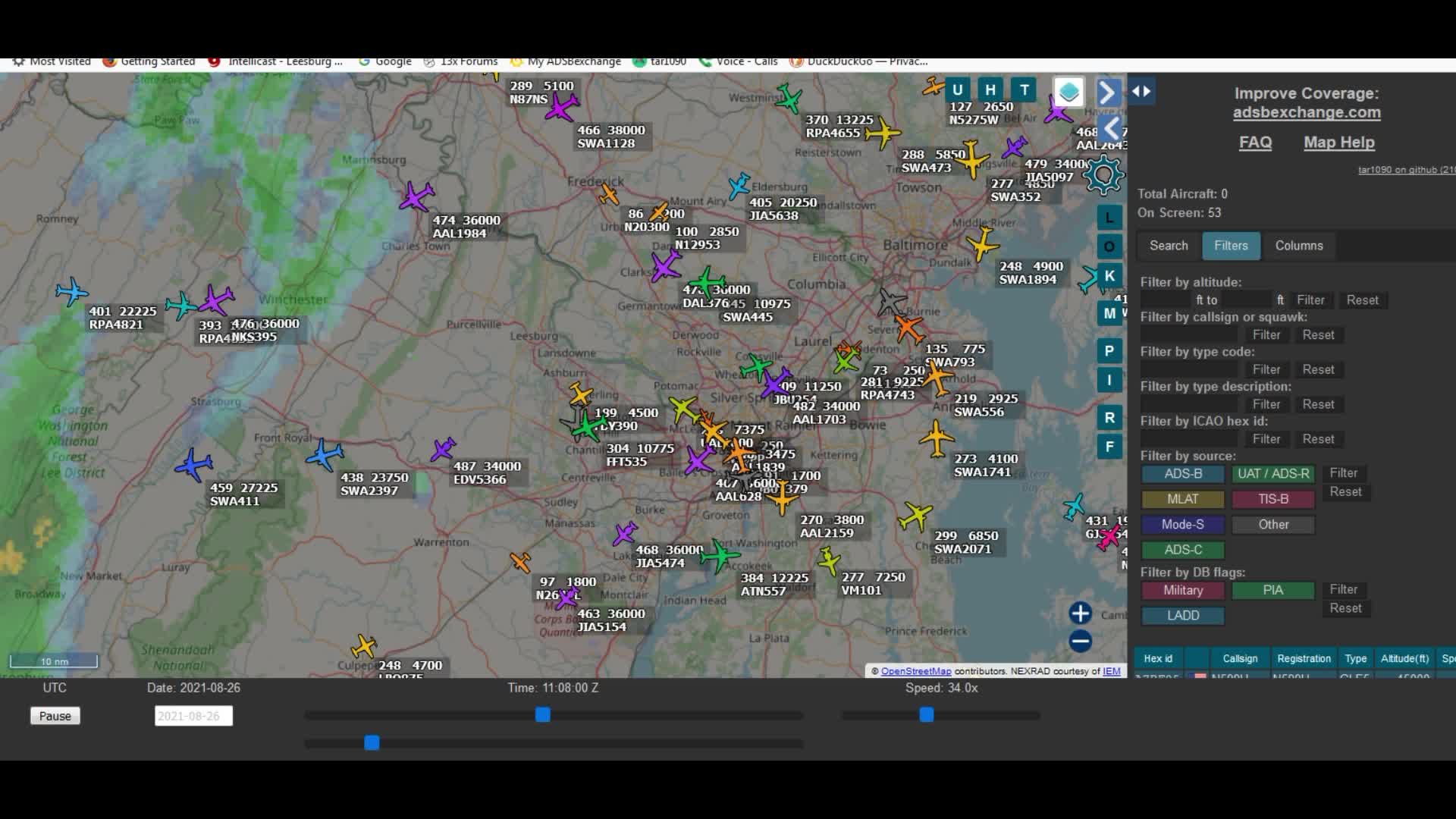Screen dimensions: 1456x819
Task: Sort table by the Registration column
Action: [1304, 659]
